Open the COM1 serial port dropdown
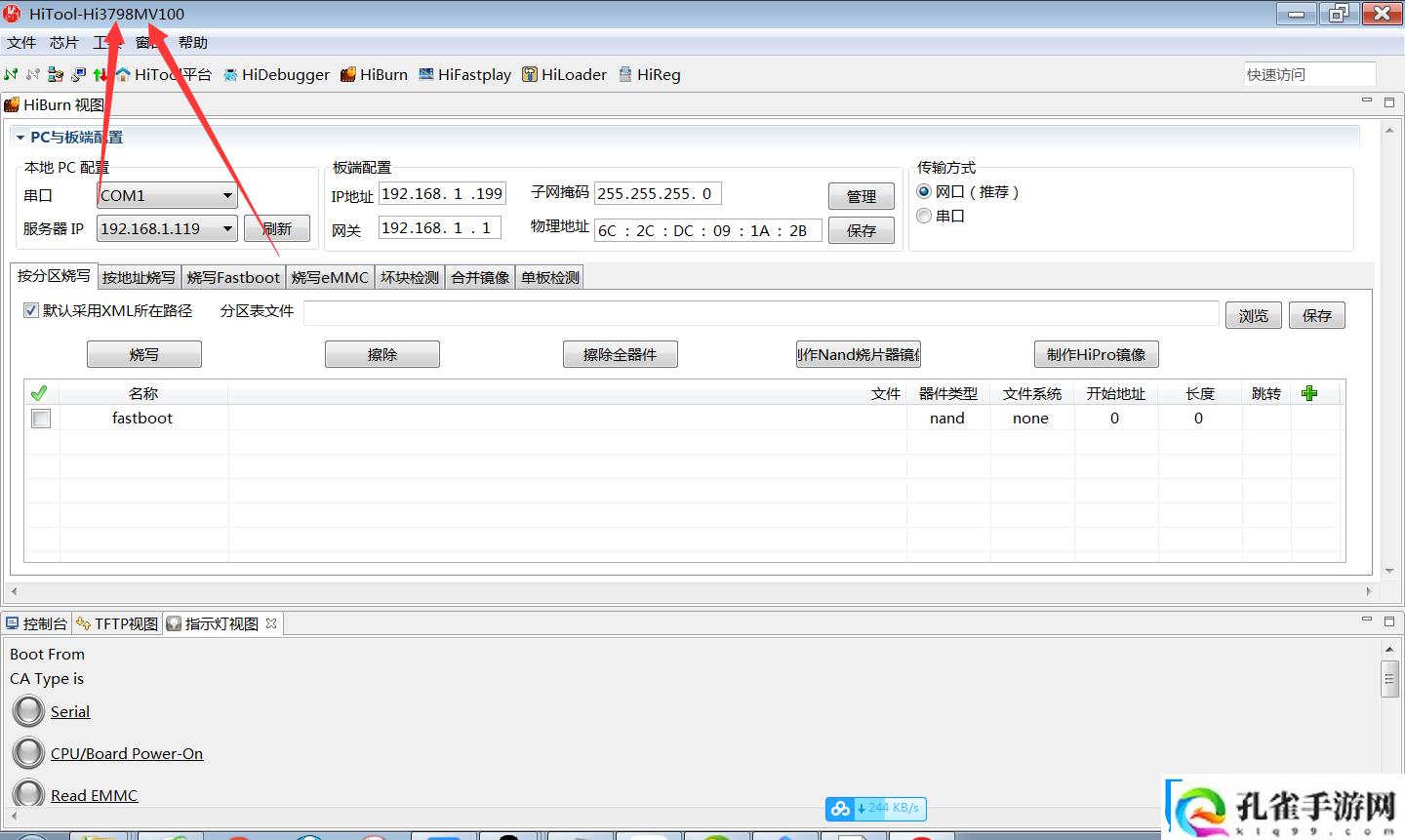 pyautogui.click(x=167, y=195)
